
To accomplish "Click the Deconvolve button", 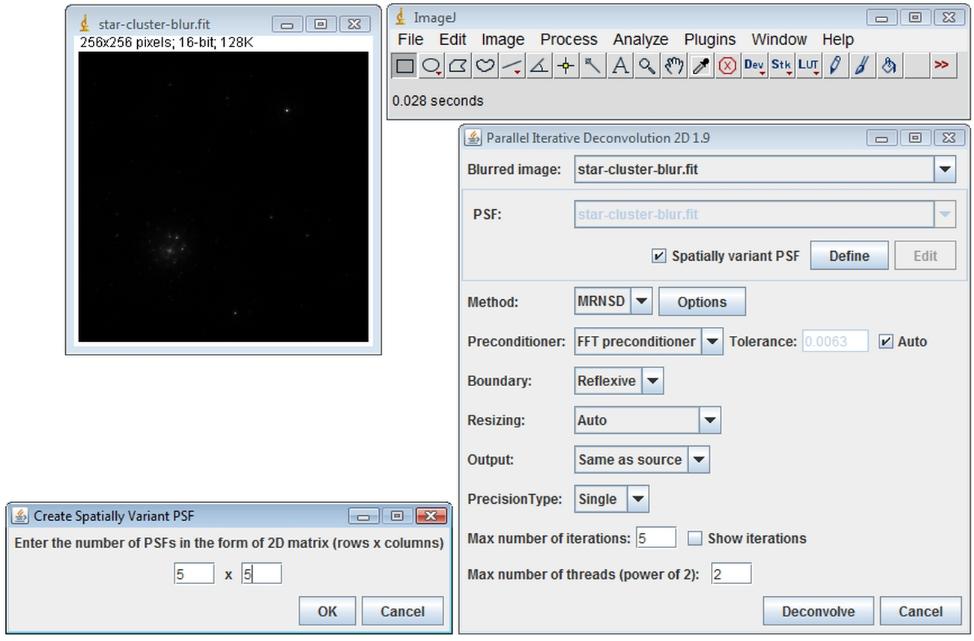I will (x=818, y=611).
